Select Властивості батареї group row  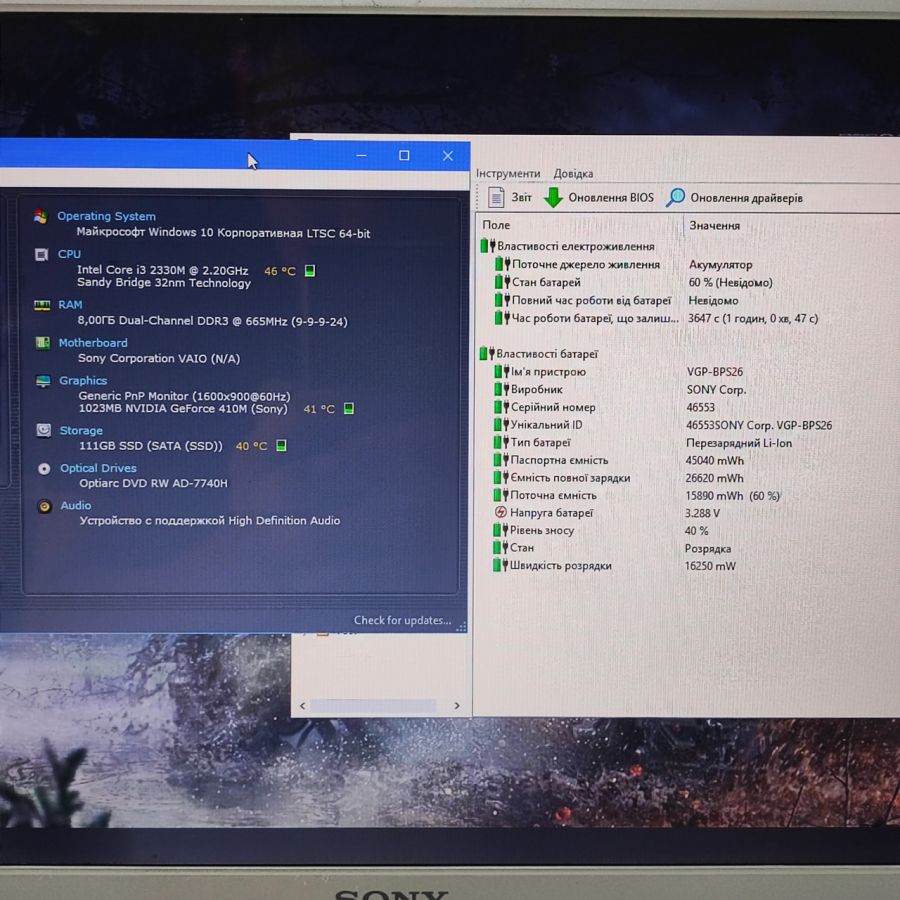click(x=539, y=354)
